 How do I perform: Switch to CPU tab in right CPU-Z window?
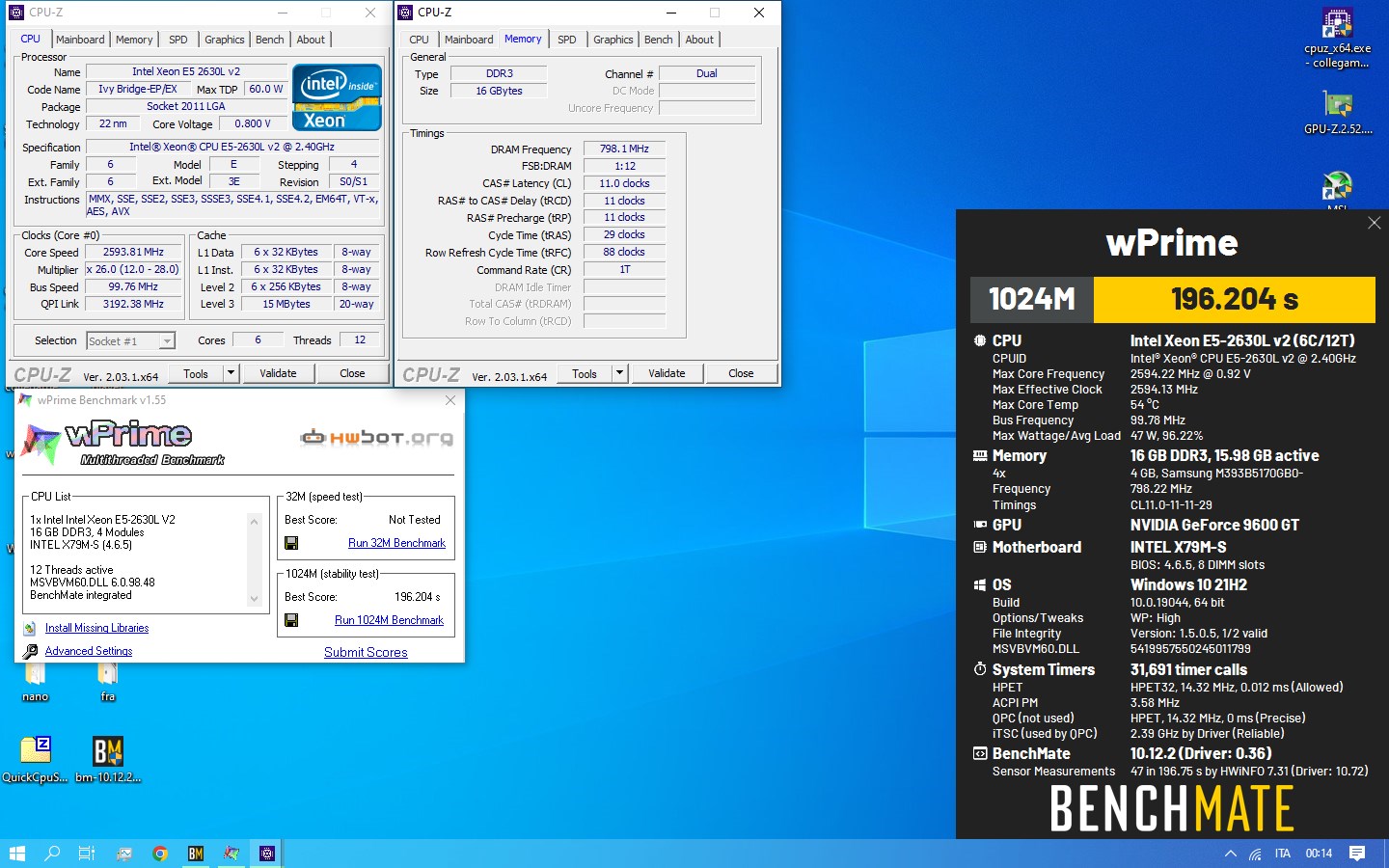[419, 40]
